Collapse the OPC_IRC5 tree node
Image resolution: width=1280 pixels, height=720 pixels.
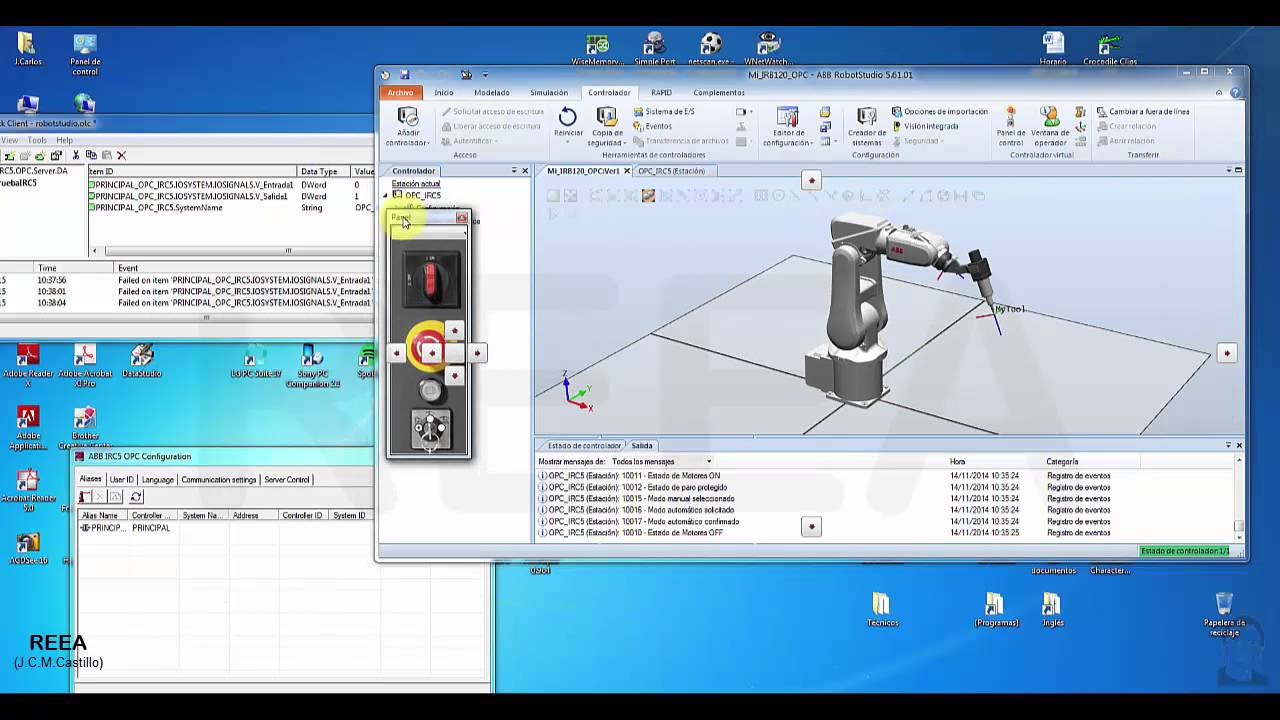pos(387,196)
